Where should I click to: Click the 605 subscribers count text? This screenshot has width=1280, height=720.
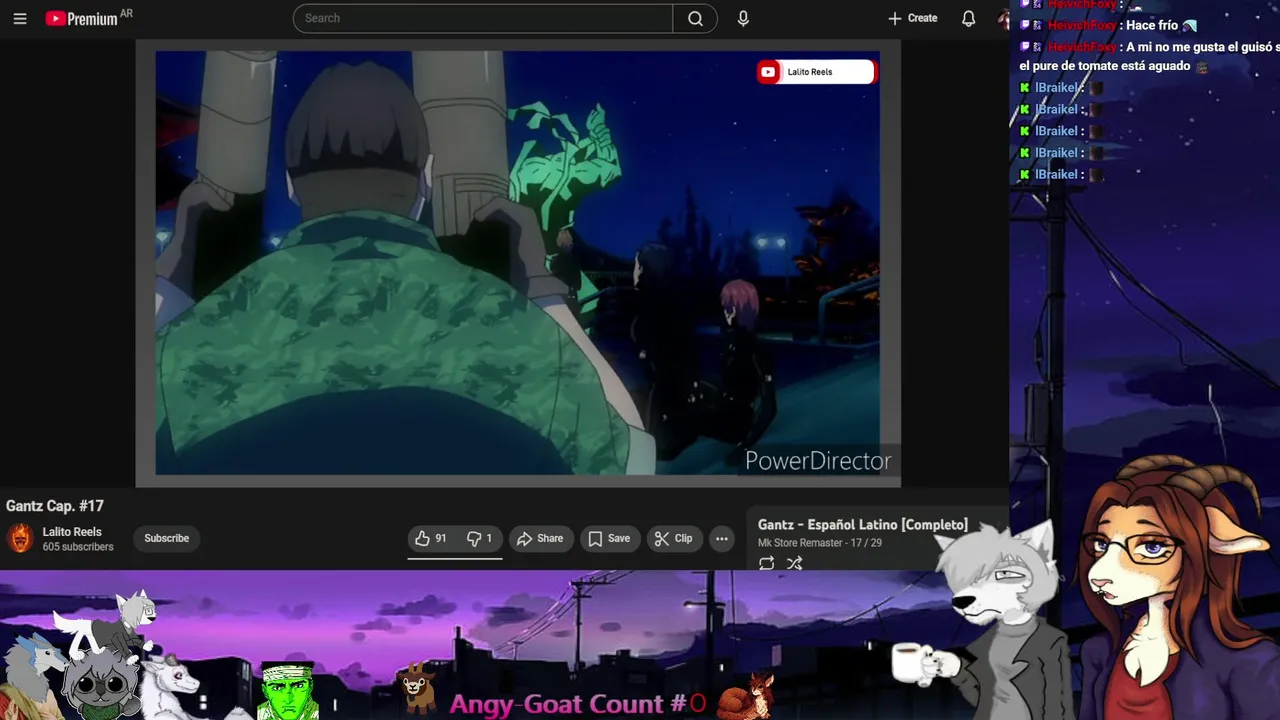pos(78,547)
